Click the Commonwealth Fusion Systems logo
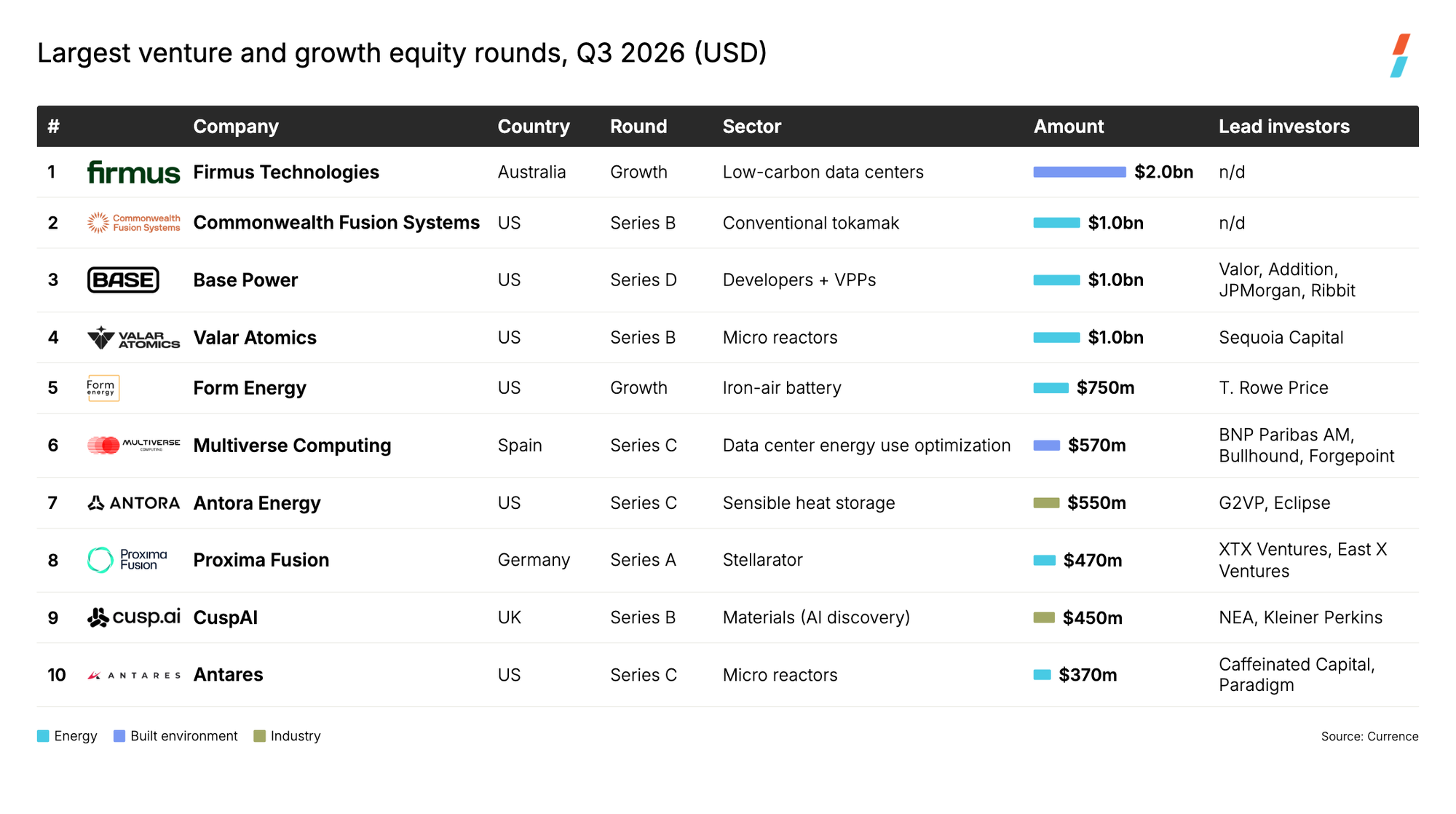The height and width of the screenshot is (814, 1456). pos(133,223)
